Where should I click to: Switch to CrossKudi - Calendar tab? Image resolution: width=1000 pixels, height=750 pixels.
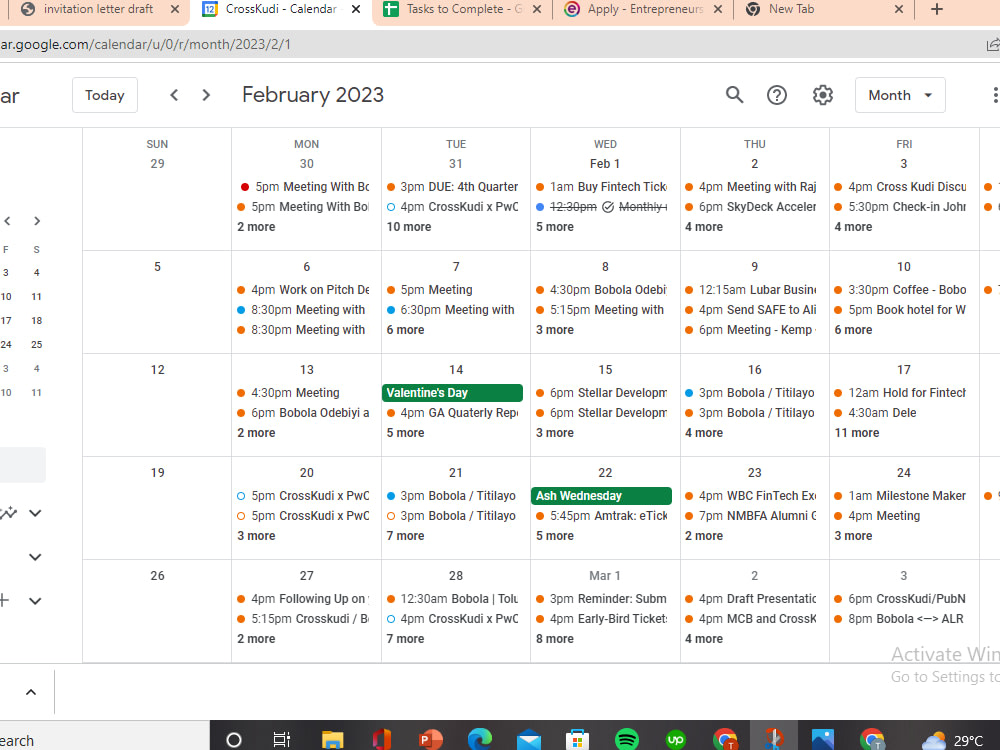(281, 10)
